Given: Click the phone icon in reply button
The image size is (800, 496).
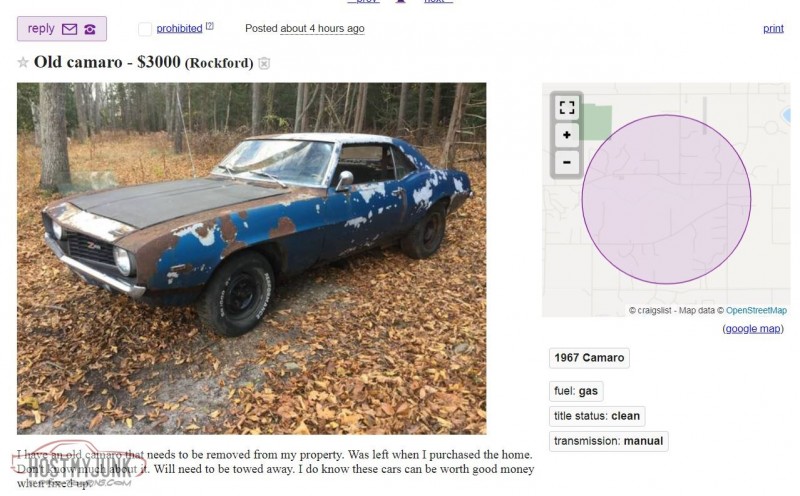Looking at the screenshot, I should 90,29.
